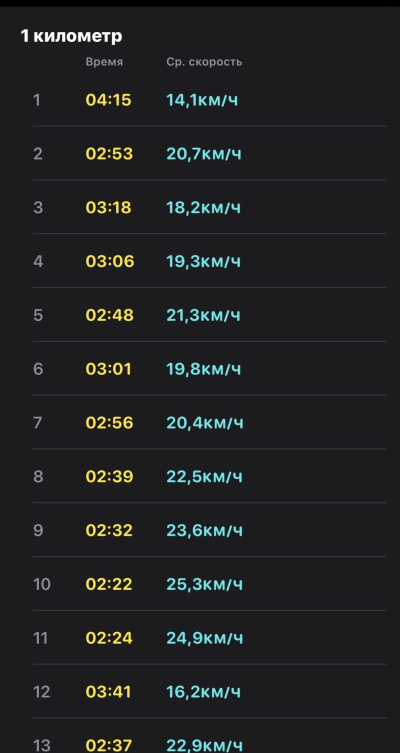Tap the 02:24 time on row 11

coord(109,638)
